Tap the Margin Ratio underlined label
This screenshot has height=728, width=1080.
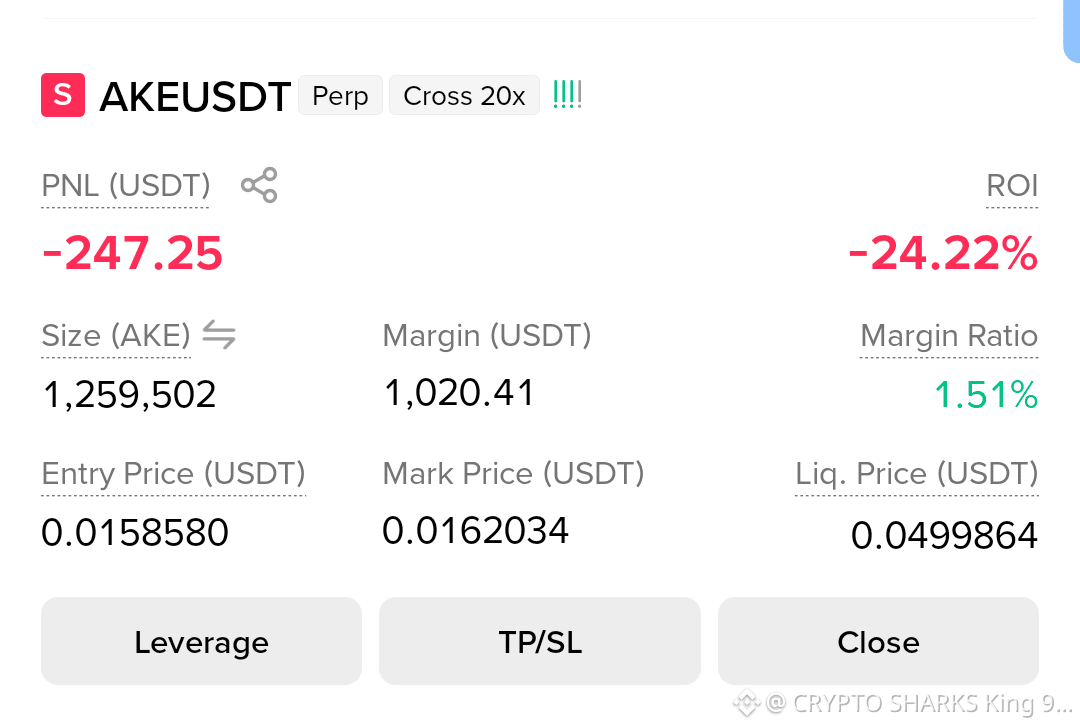[949, 337]
